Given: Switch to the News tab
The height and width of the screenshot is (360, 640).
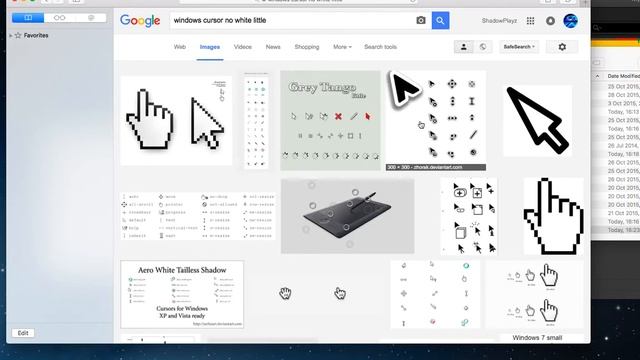Looking at the screenshot, I should (x=273, y=47).
